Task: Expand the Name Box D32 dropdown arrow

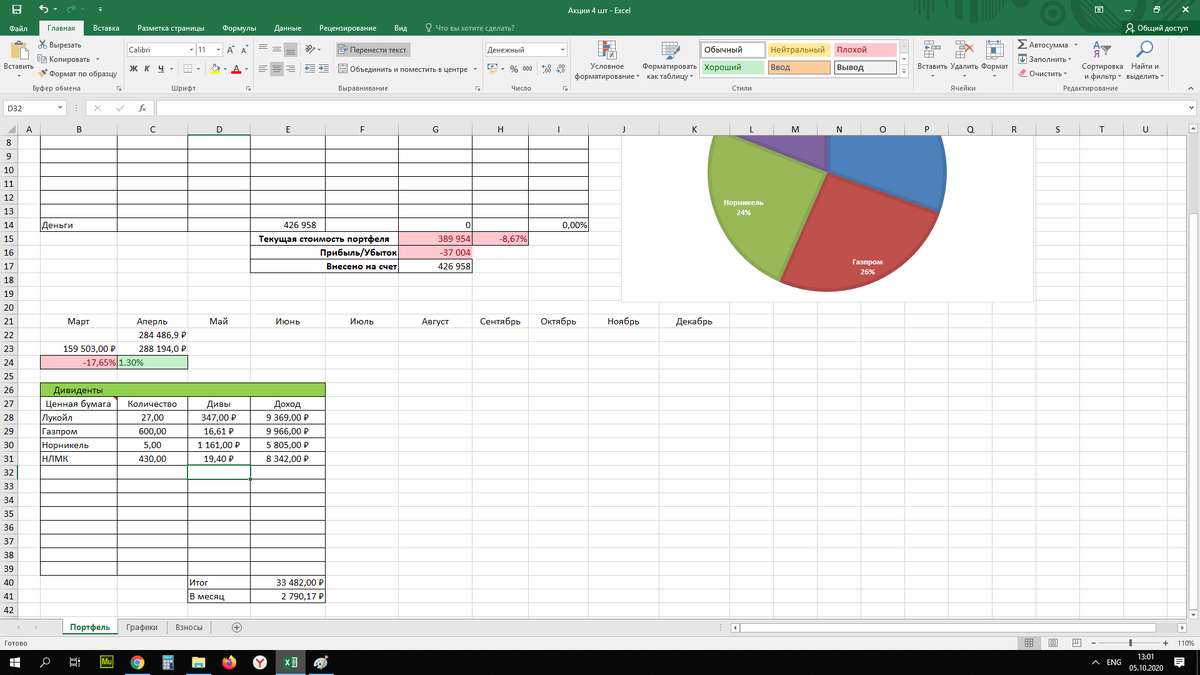Action: click(61, 107)
